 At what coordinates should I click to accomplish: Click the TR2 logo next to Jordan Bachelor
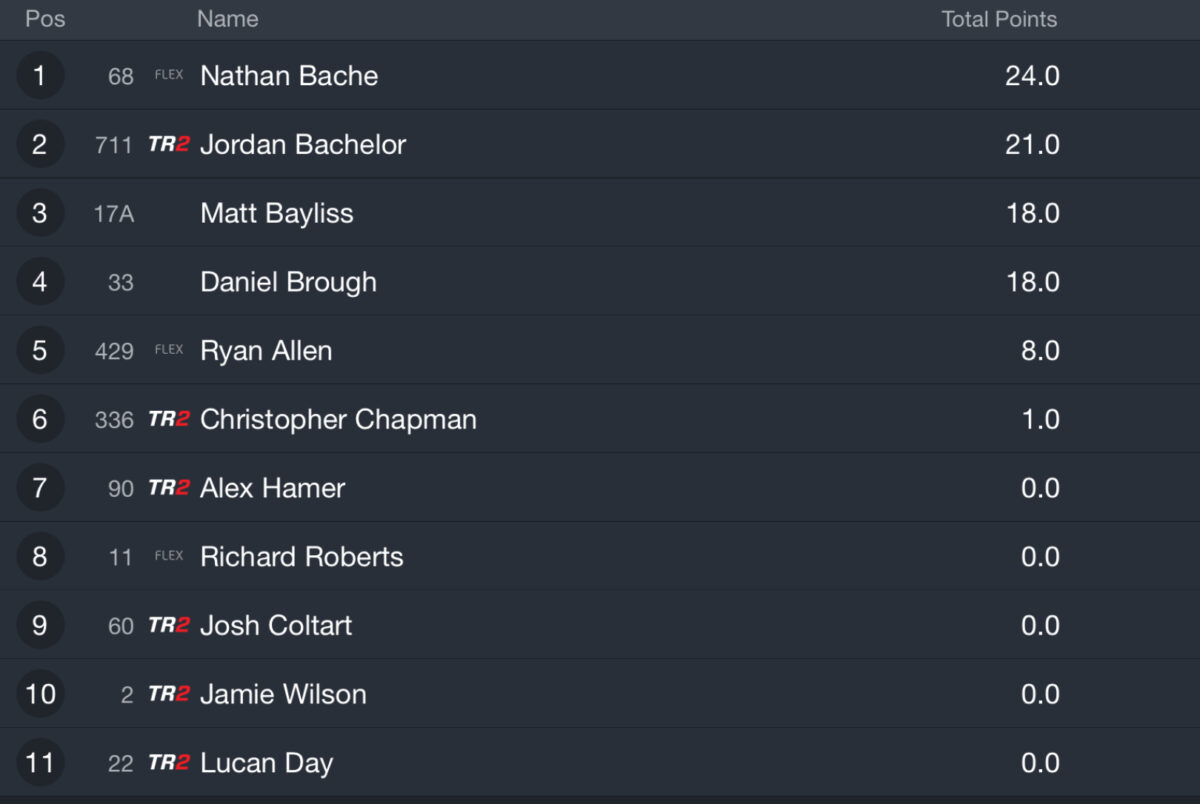point(169,144)
